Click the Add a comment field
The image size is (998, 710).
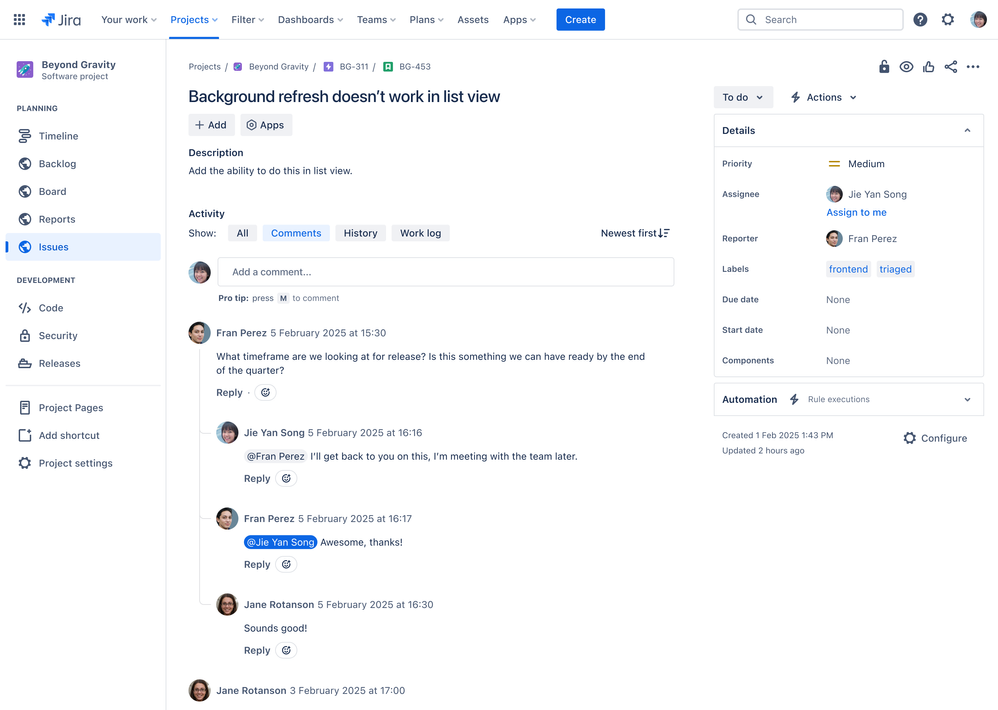pyautogui.click(x=445, y=272)
